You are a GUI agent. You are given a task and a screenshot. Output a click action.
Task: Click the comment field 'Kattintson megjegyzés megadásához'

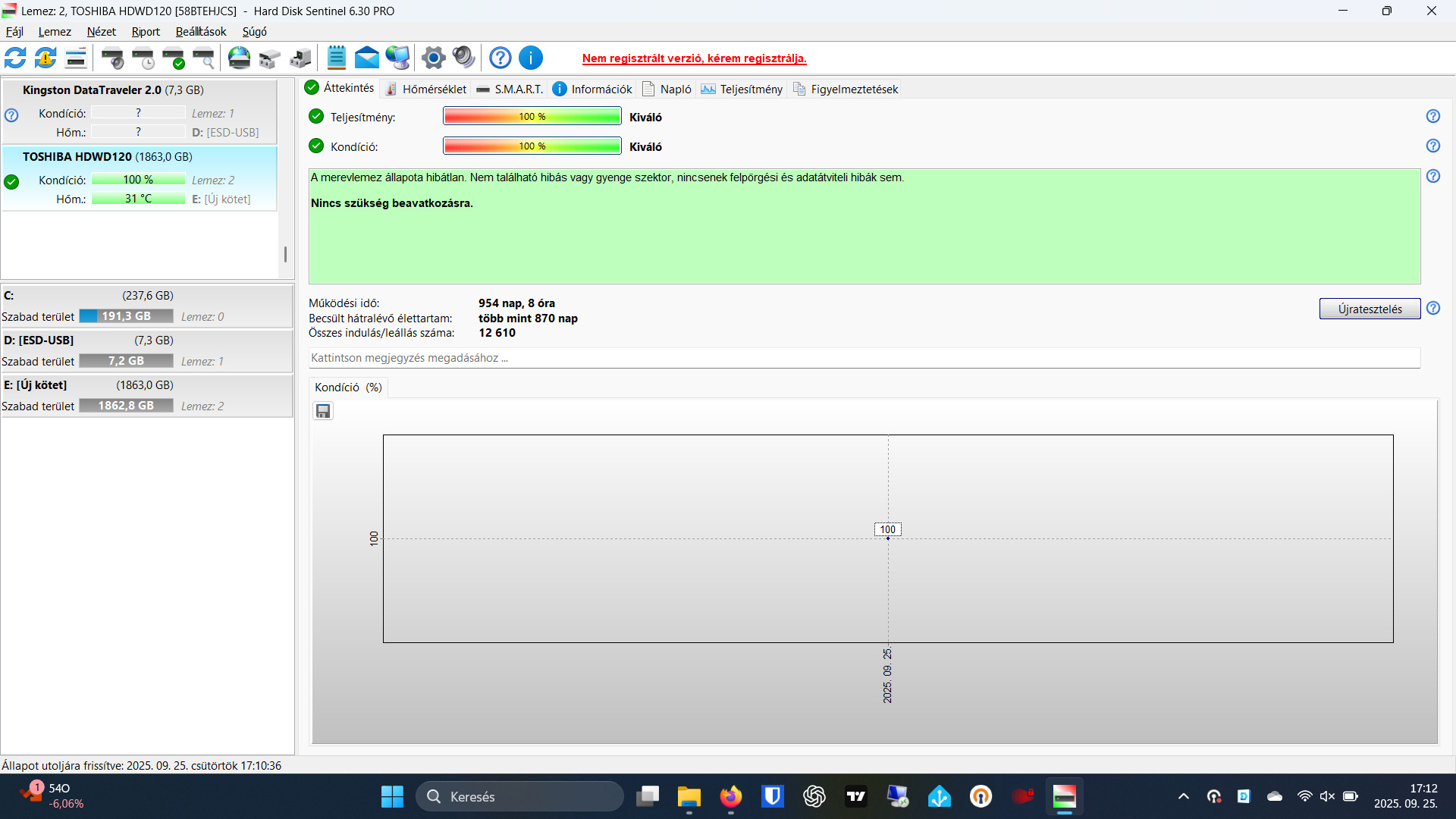(x=863, y=358)
